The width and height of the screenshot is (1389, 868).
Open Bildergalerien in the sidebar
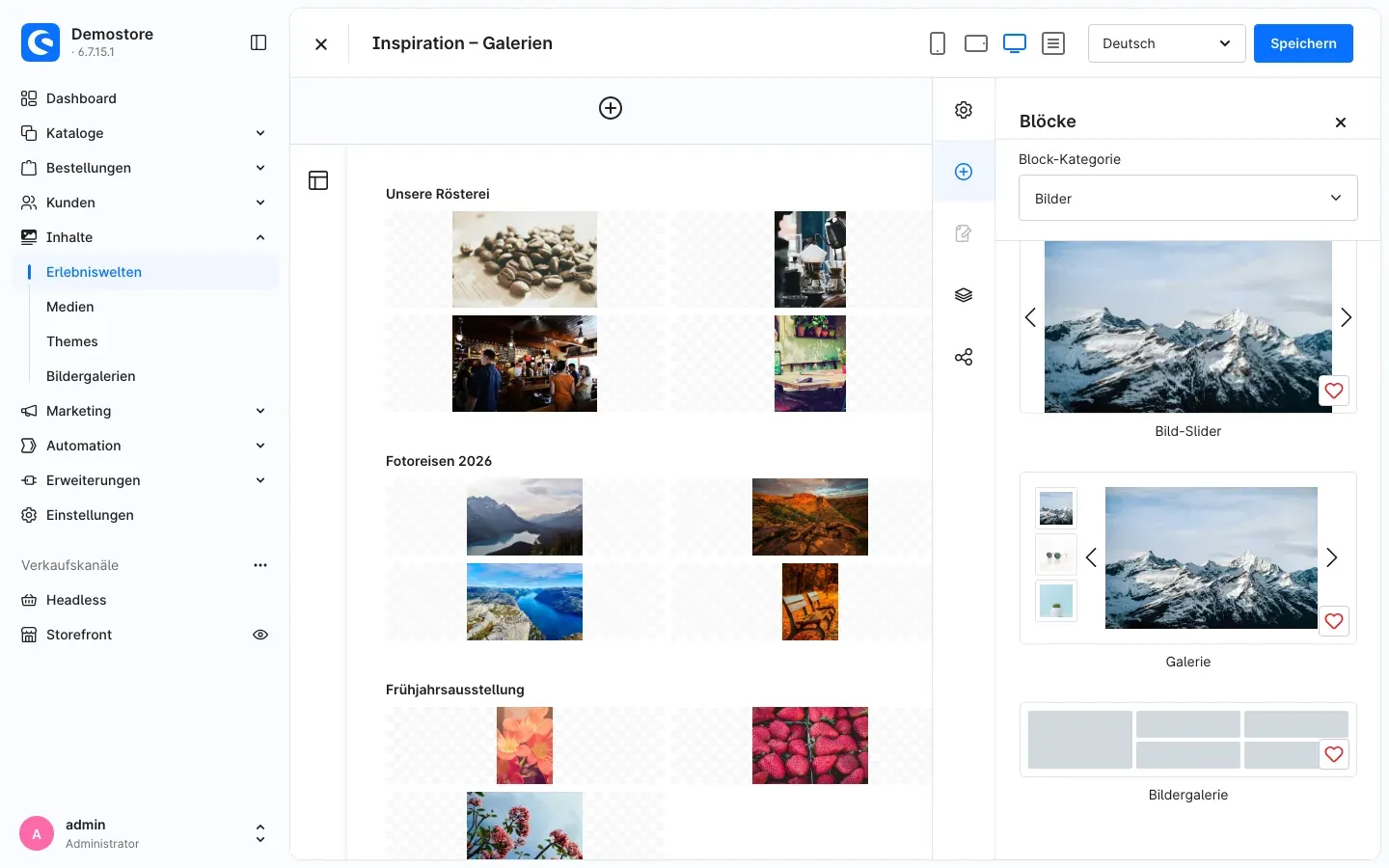click(91, 376)
